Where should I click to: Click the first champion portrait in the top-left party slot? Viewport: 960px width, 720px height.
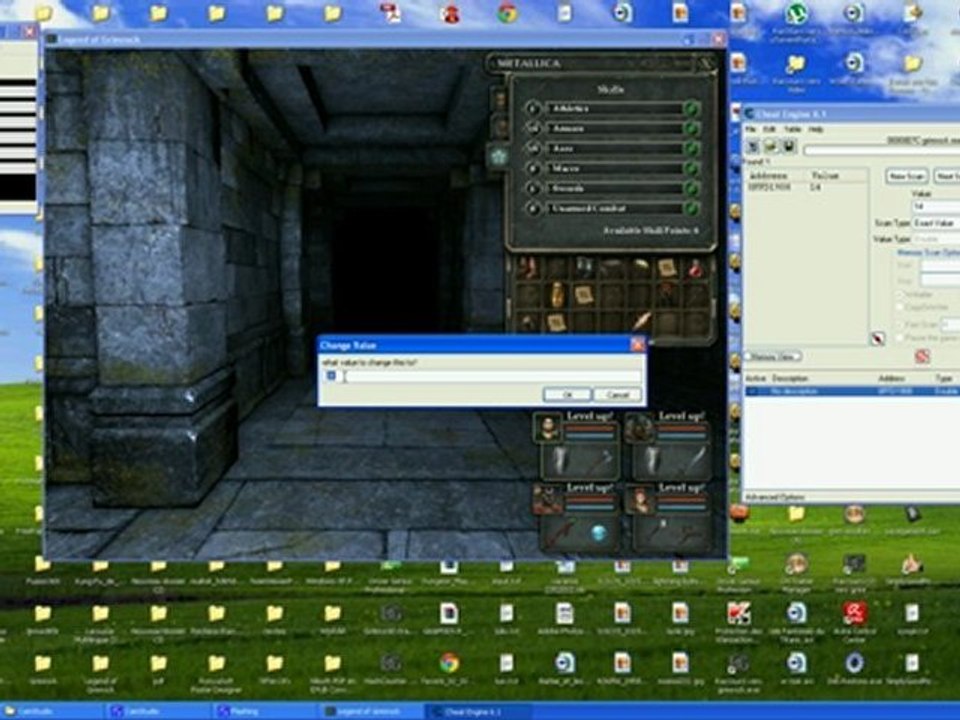548,427
